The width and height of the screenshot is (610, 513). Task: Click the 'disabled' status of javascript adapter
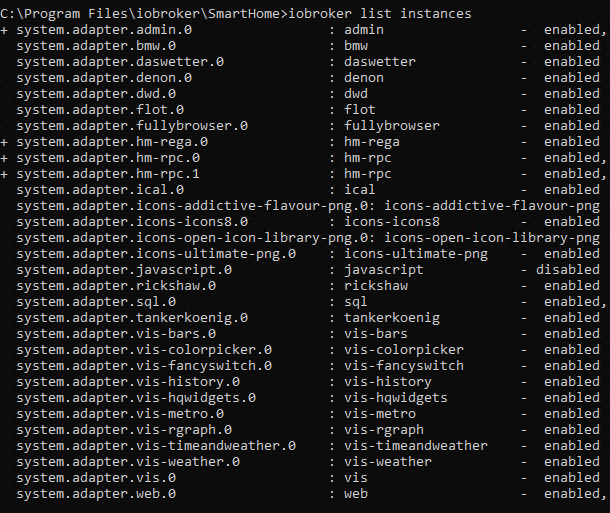tap(568, 270)
